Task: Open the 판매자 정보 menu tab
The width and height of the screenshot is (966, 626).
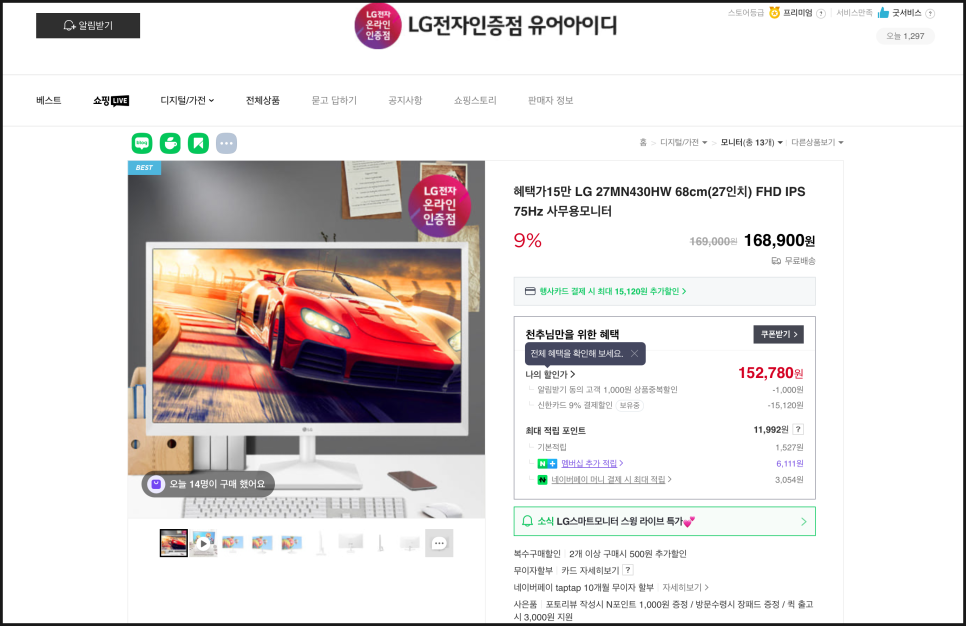Action: click(550, 100)
